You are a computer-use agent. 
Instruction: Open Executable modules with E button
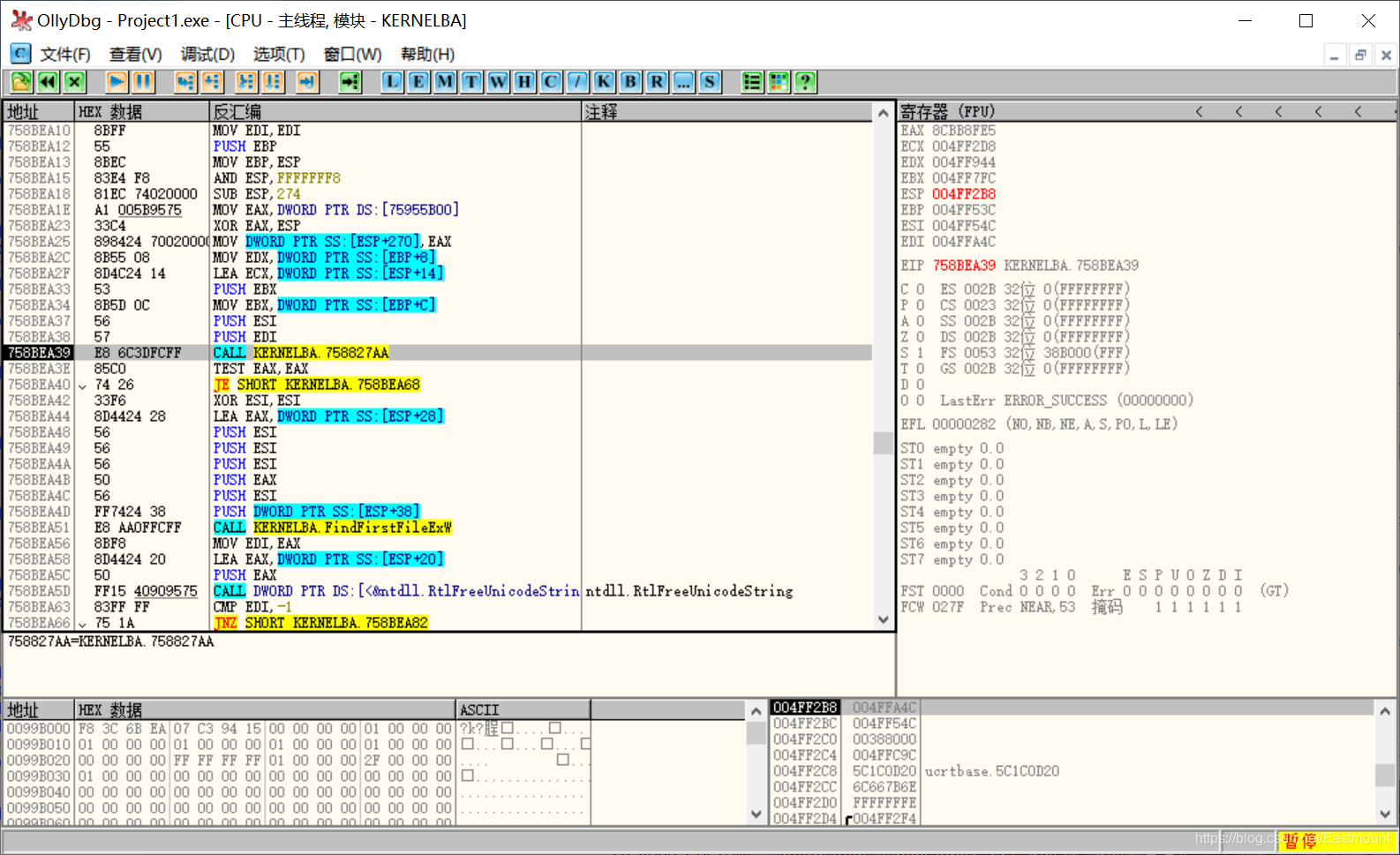coord(418,82)
